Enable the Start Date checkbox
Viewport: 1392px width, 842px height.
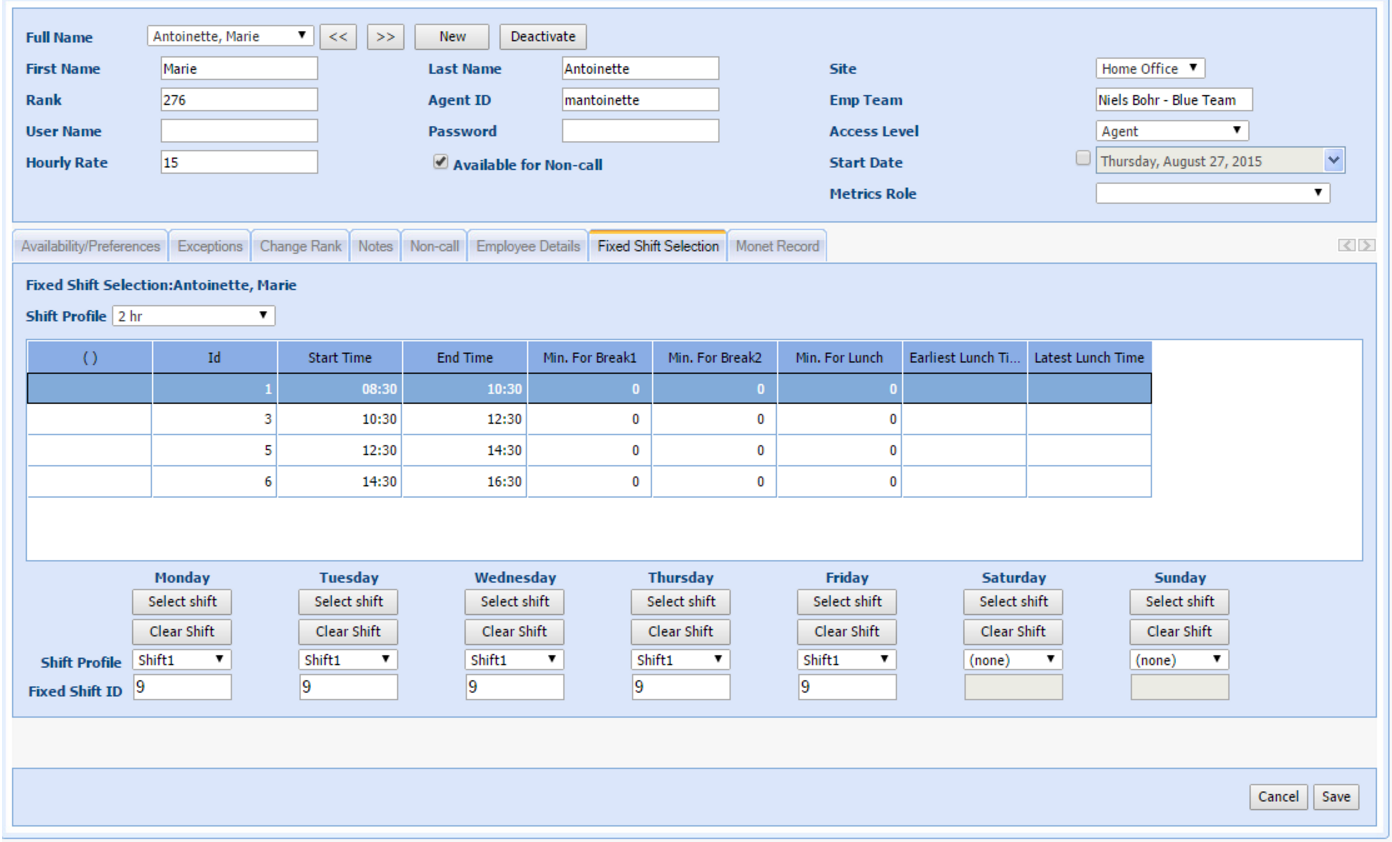pos(1083,158)
